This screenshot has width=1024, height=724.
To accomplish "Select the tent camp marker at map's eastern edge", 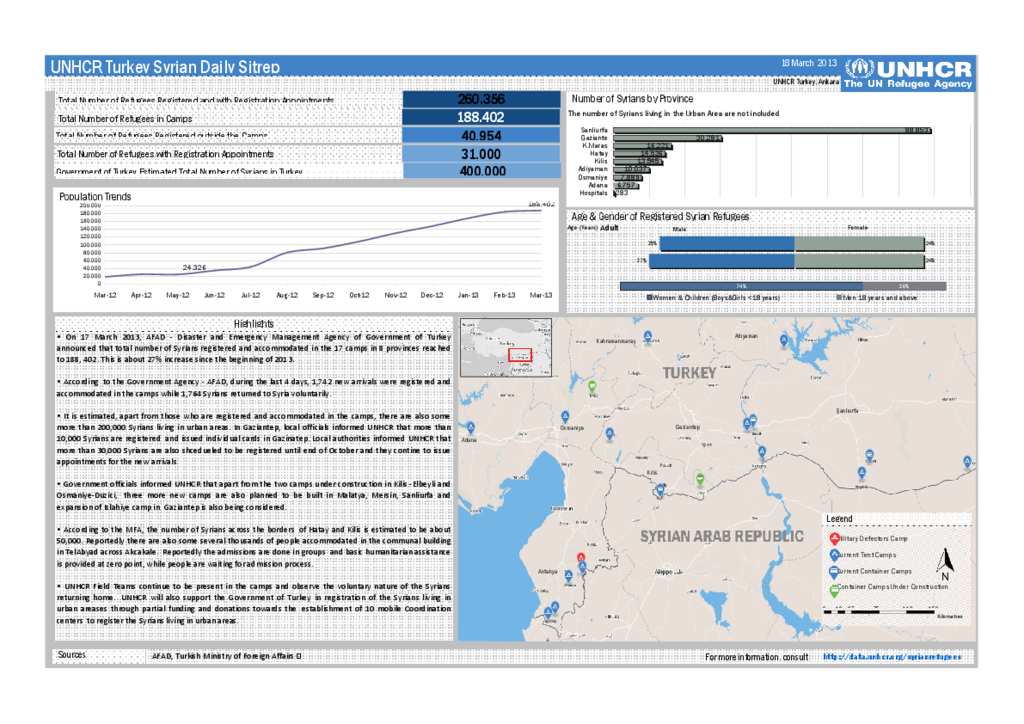I will coord(967,462).
